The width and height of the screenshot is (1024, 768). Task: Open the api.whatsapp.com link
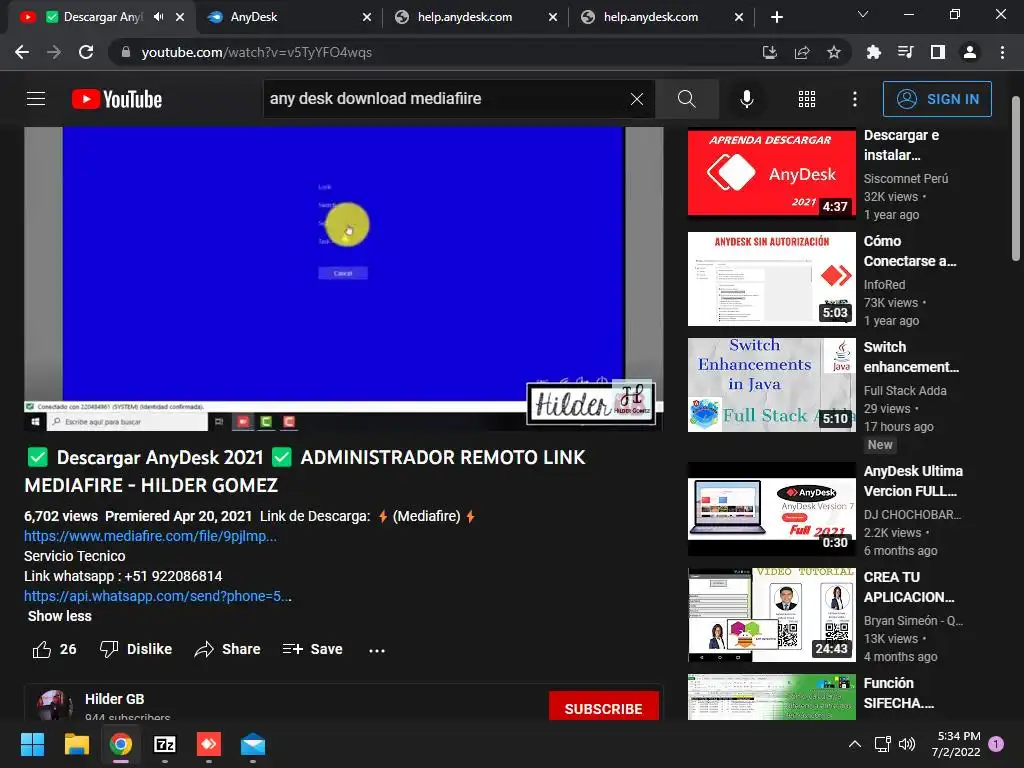click(x=157, y=596)
